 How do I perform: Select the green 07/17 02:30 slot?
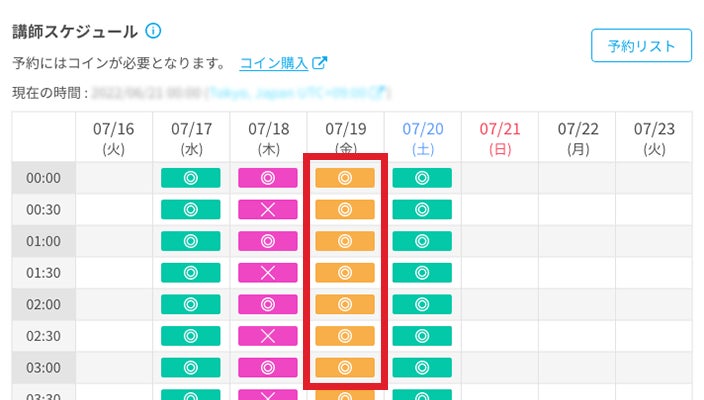(190, 336)
